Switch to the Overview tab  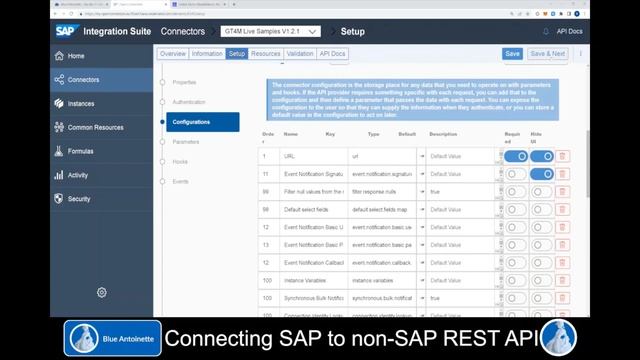click(173, 53)
